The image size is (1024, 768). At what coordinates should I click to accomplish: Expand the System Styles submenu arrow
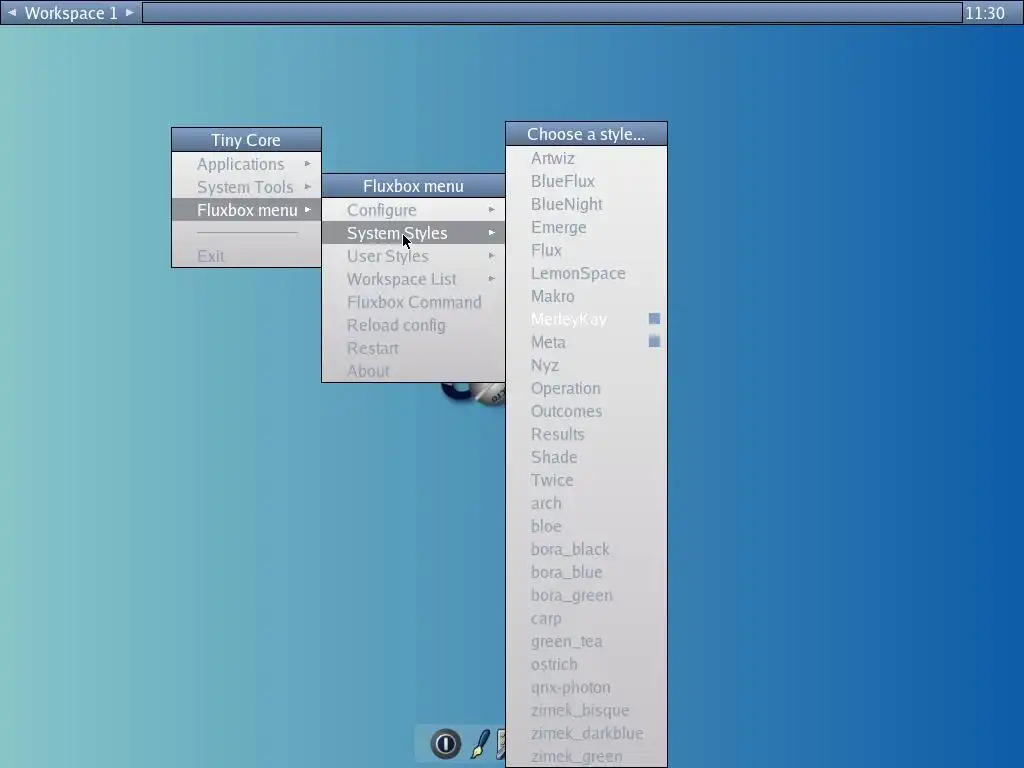pyautogui.click(x=492, y=232)
